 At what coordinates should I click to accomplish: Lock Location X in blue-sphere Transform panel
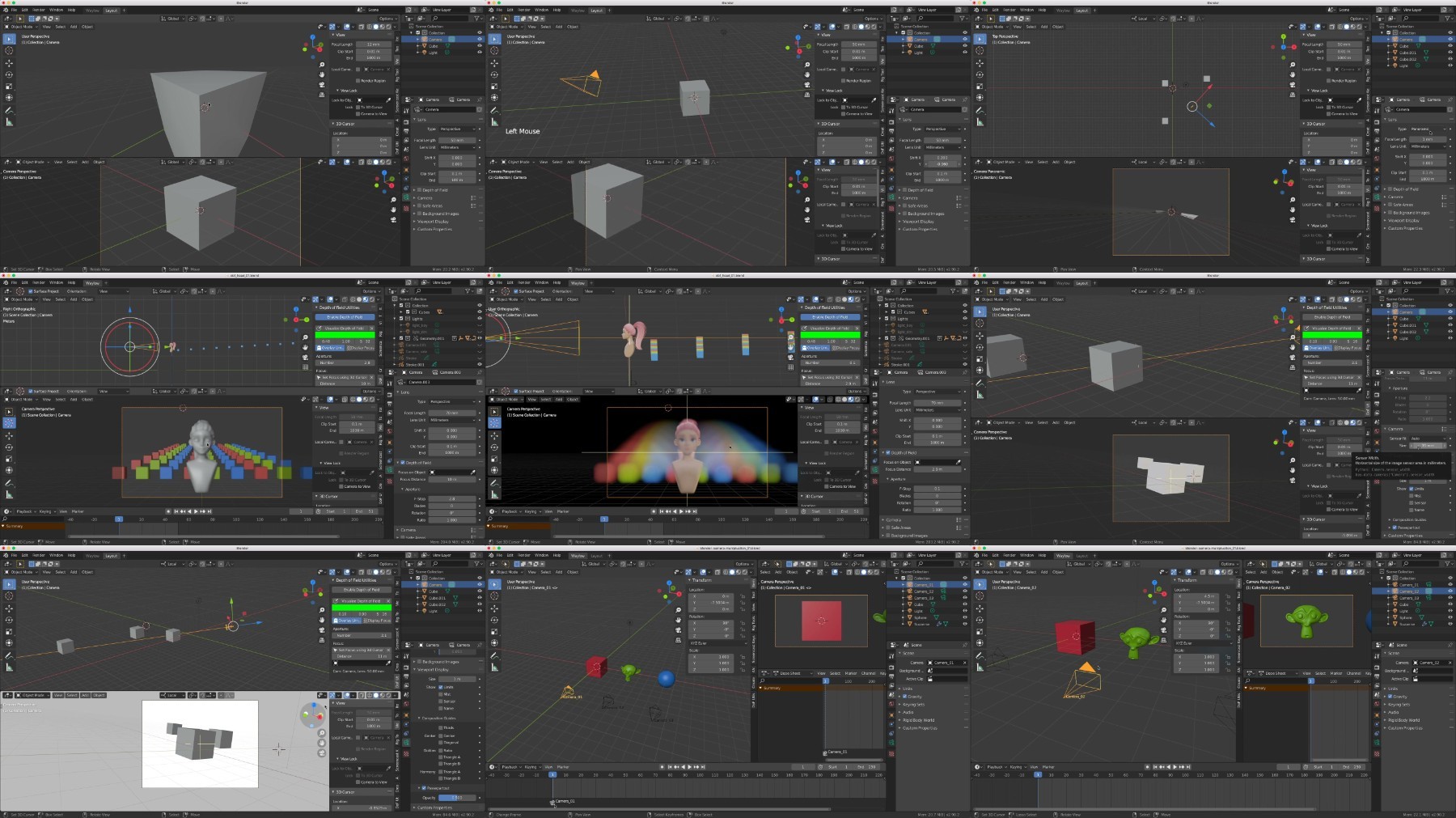pyautogui.click(x=743, y=596)
